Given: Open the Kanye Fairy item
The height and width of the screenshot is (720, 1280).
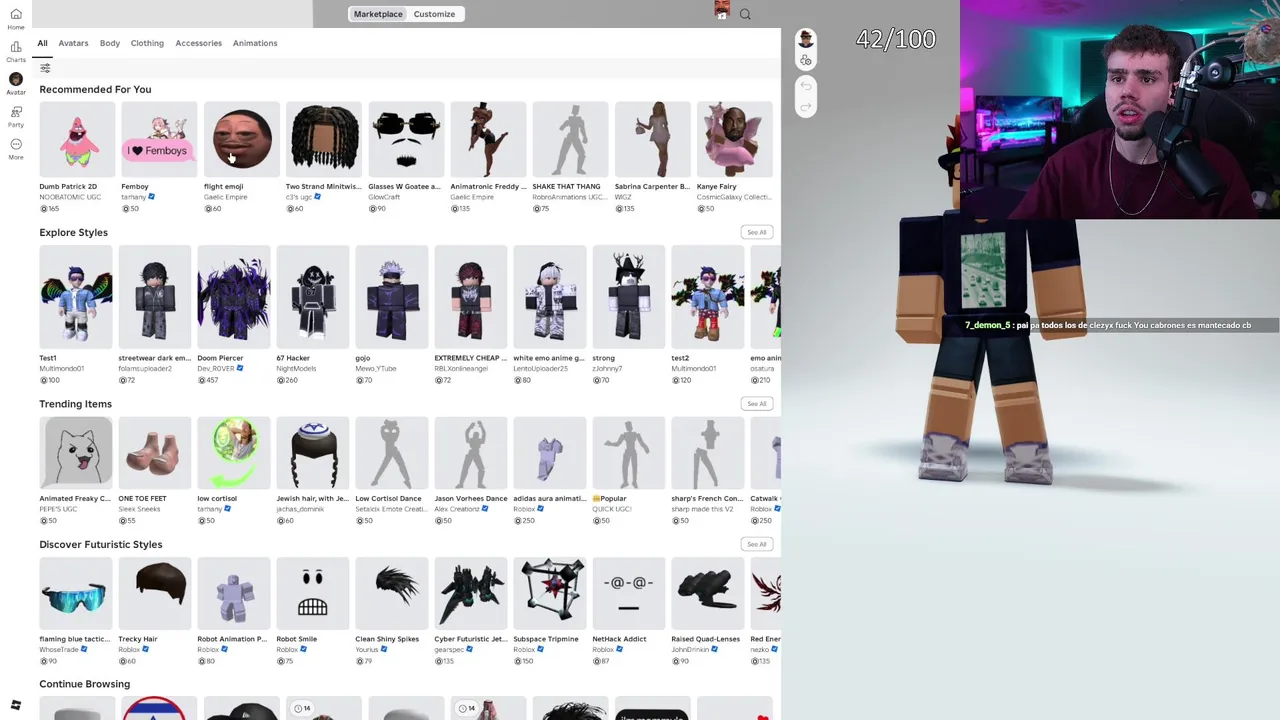Looking at the screenshot, I should click(x=734, y=139).
